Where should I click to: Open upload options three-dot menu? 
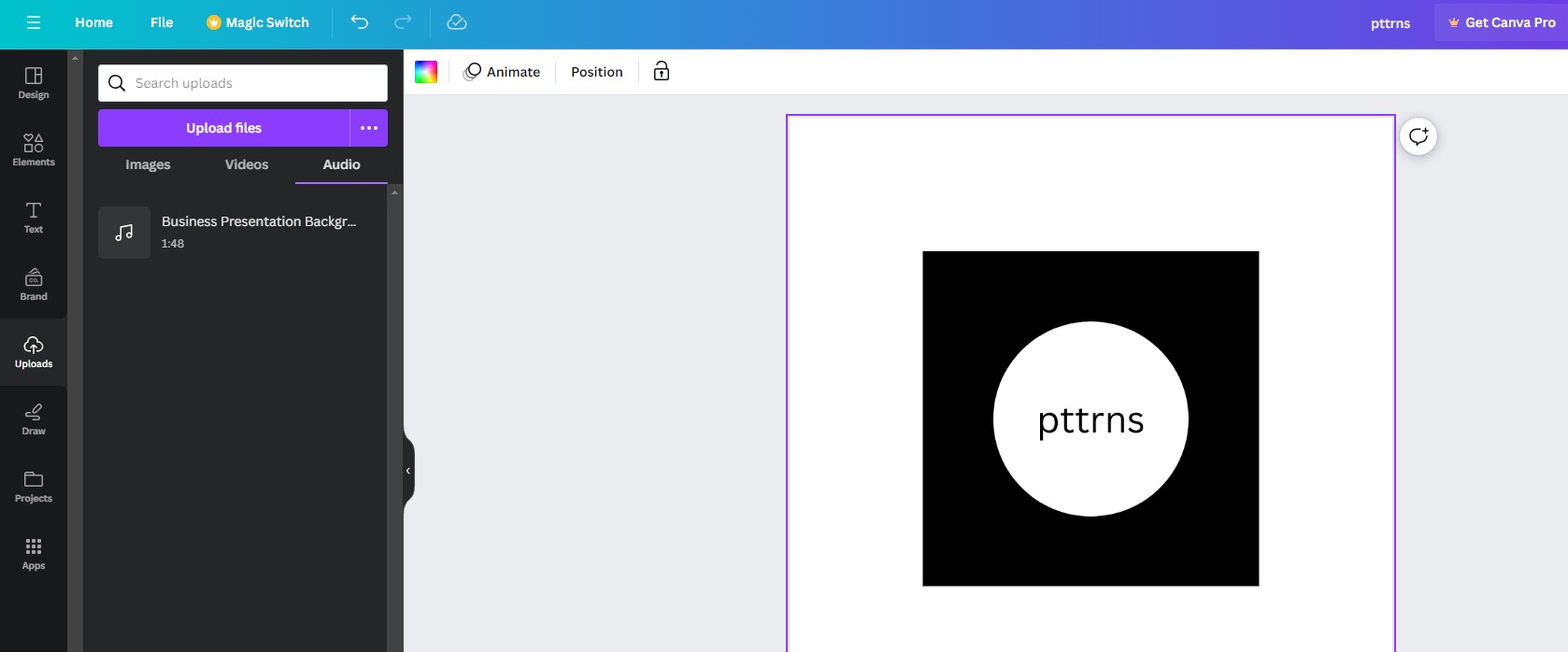[369, 128]
